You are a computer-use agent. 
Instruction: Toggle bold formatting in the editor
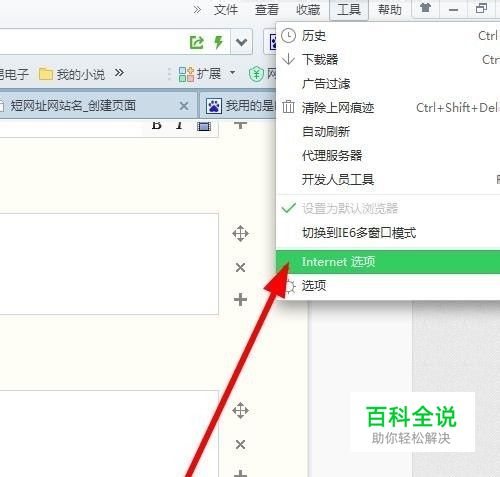(x=156, y=125)
